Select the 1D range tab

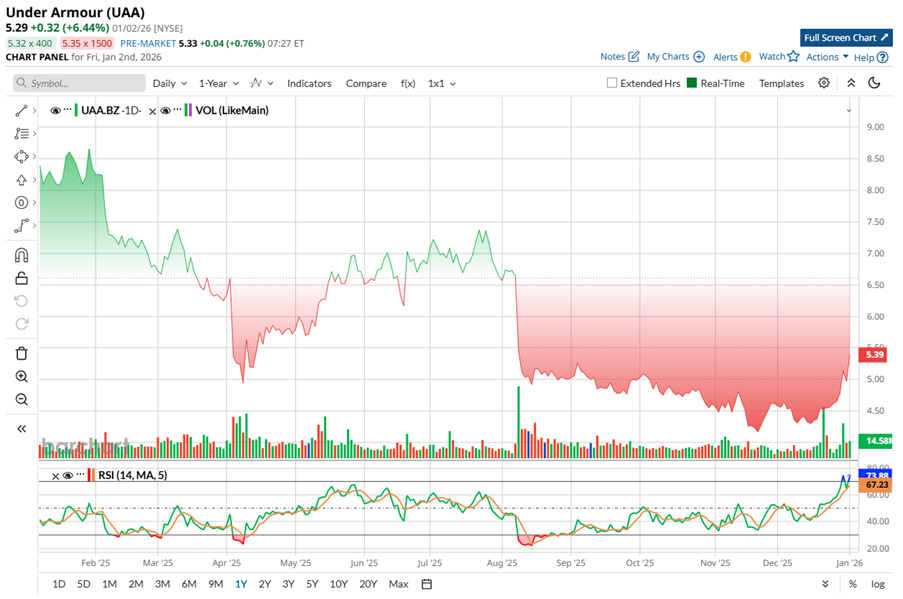point(59,584)
